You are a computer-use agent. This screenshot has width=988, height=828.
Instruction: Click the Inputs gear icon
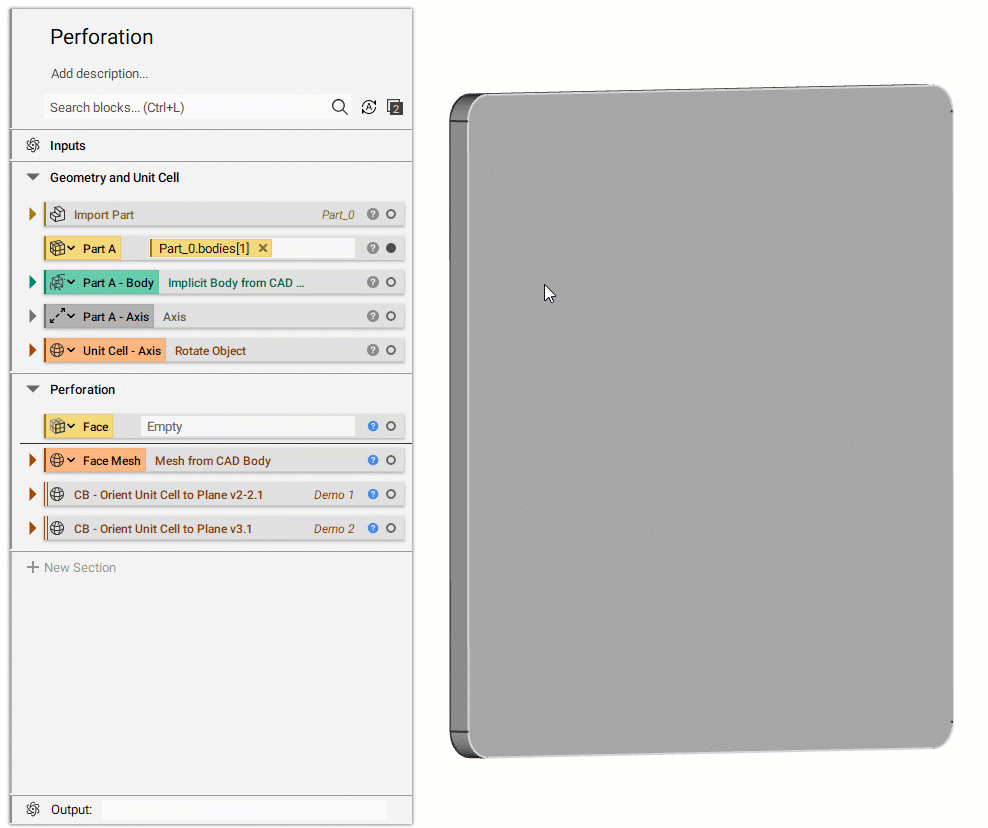33,146
